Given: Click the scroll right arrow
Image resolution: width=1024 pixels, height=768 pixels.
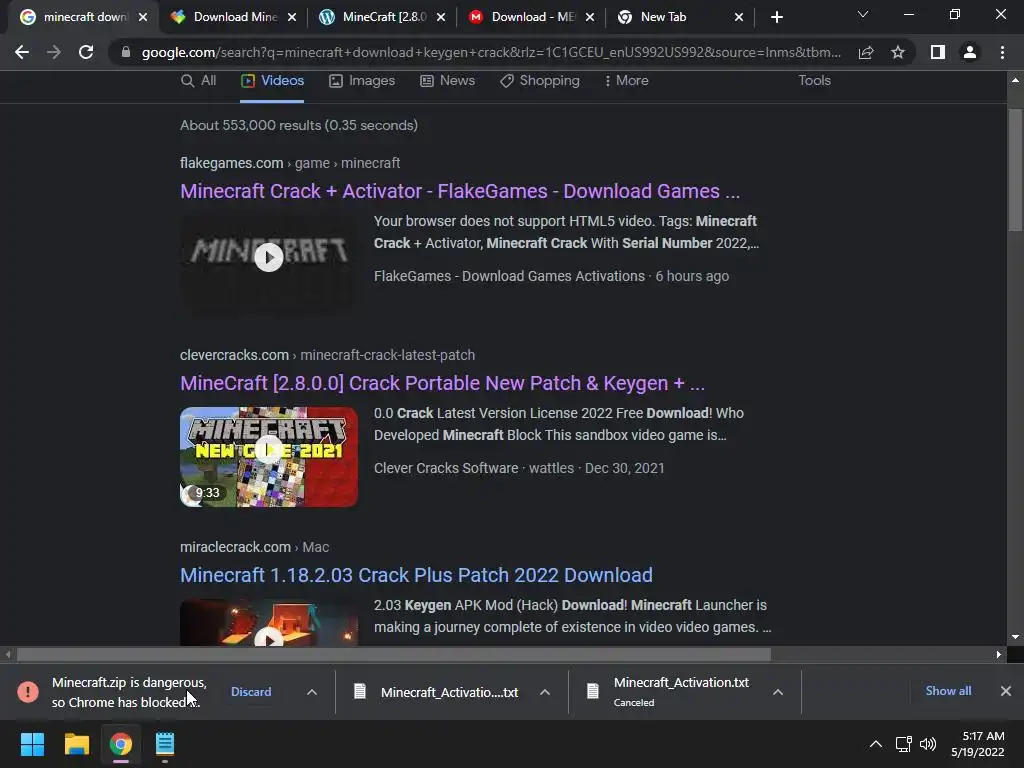Looking at the screenshot, I should click(x=999, y=654).
